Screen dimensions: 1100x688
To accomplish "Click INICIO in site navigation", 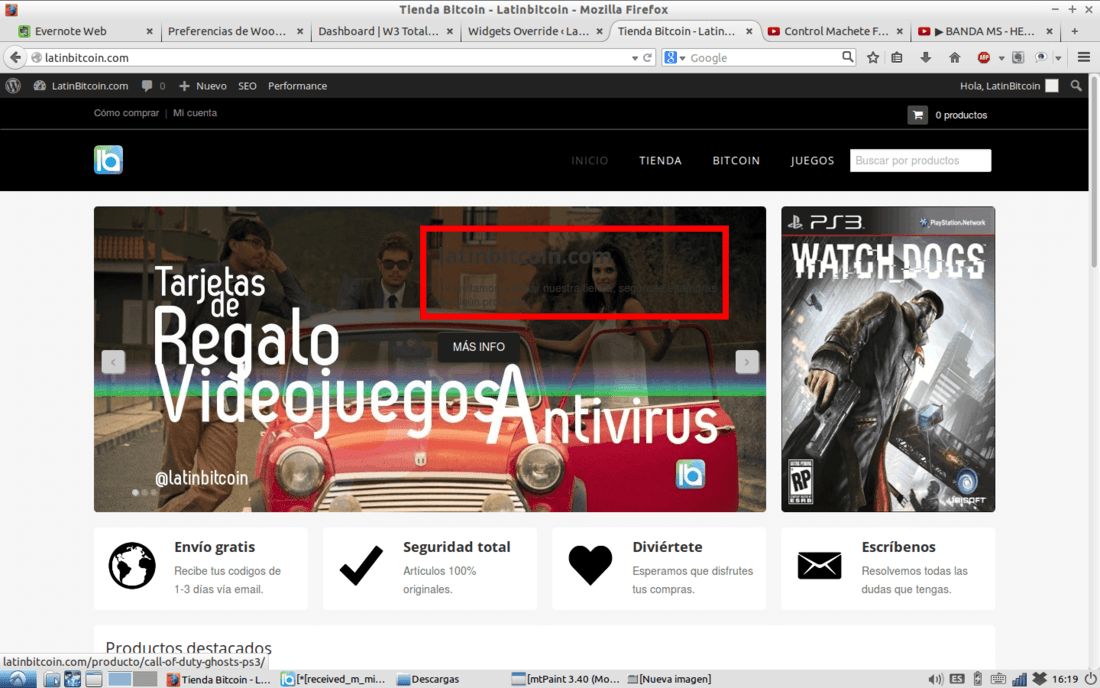I will pos(589,160).
